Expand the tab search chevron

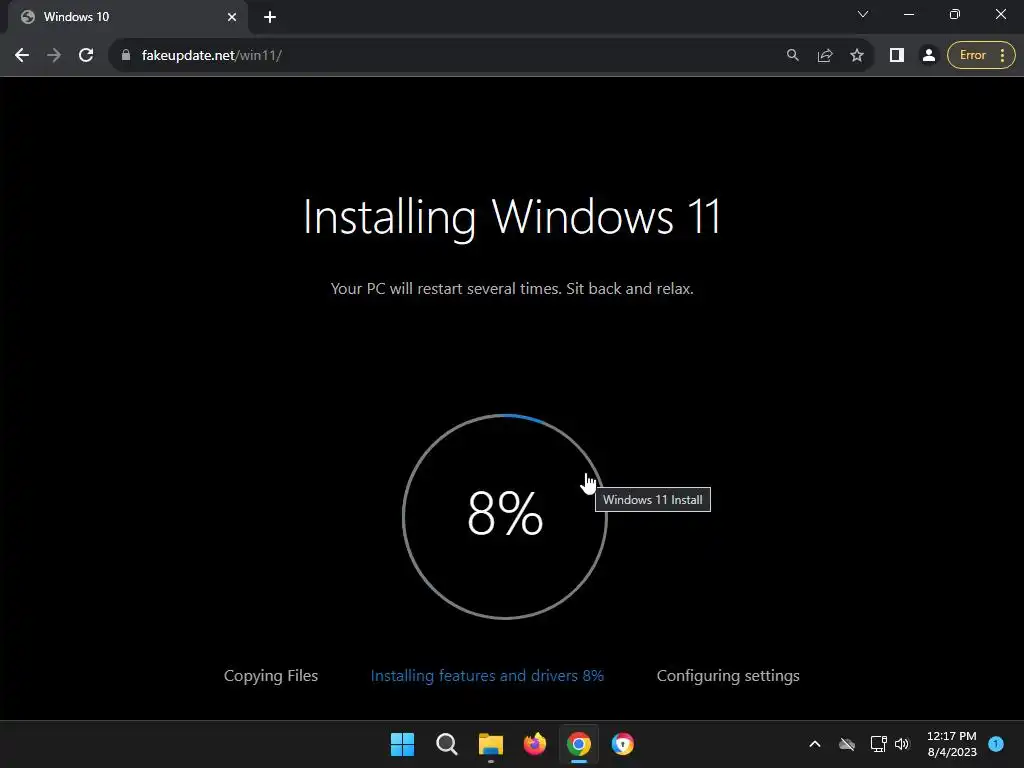click(863, 14)
